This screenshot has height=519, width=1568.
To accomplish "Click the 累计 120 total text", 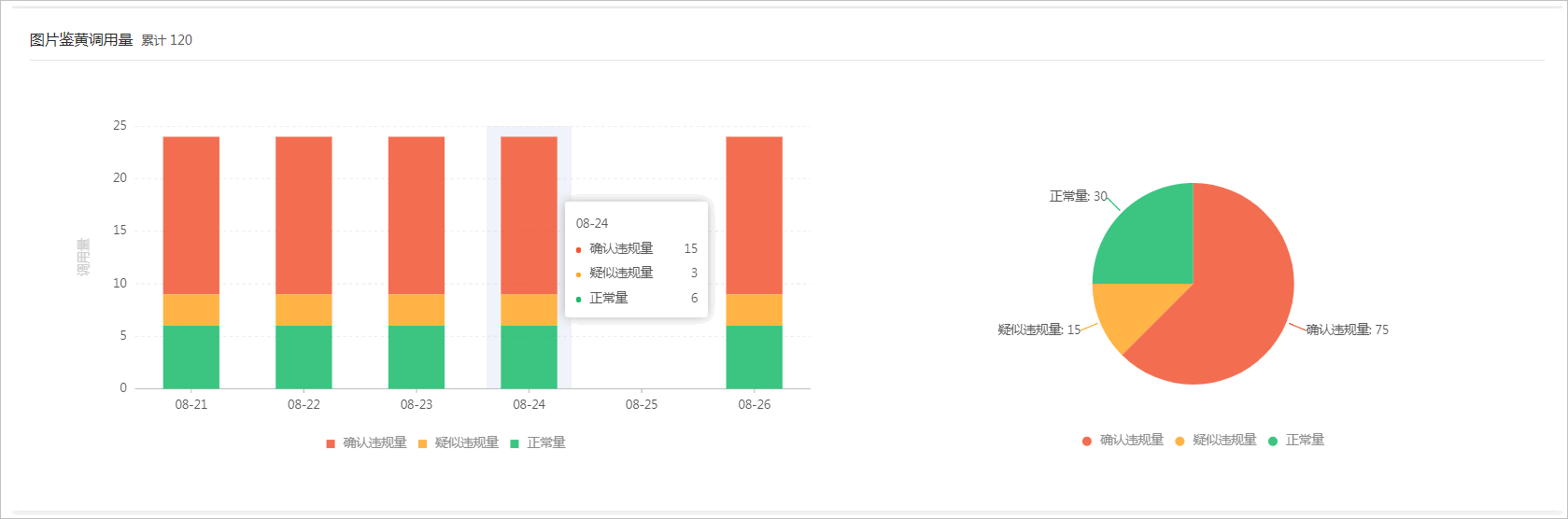I will (x=166, y=40).
